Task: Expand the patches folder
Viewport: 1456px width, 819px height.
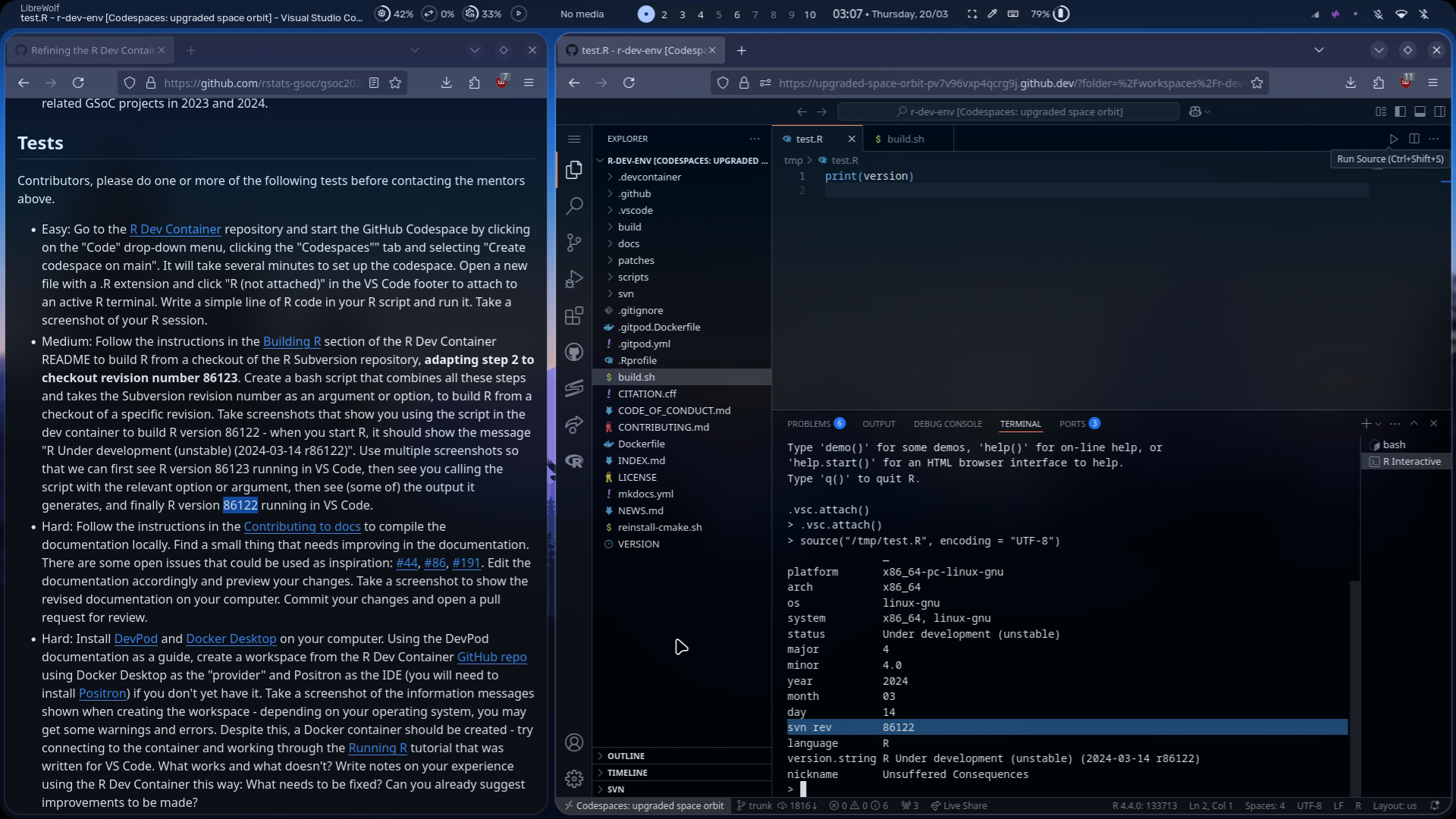Action: [682, 260]
